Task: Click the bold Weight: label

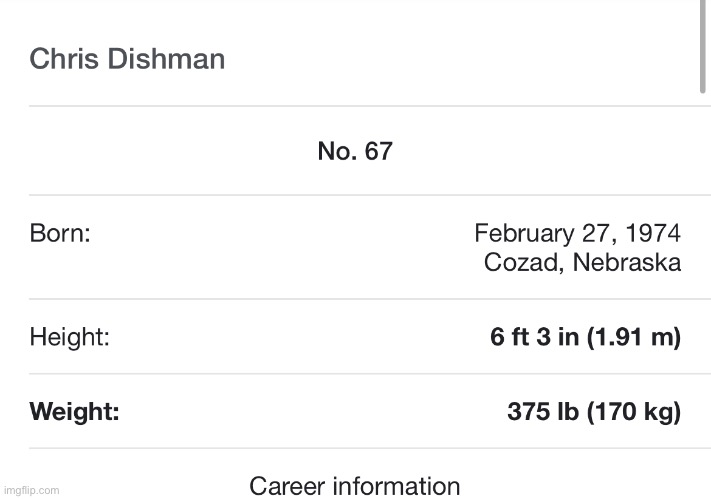Action: (74, 411)
